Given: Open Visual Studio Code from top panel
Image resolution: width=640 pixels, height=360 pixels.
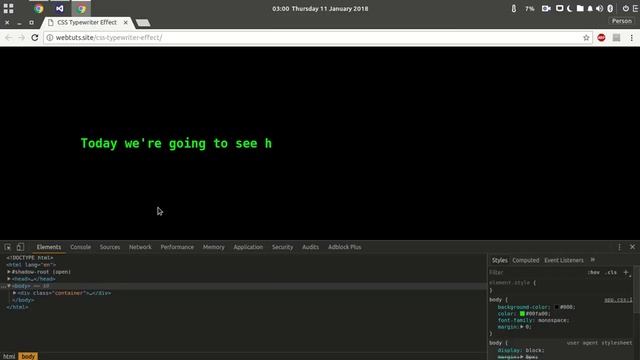Looking at the screenshot, I should coord(60,8).
